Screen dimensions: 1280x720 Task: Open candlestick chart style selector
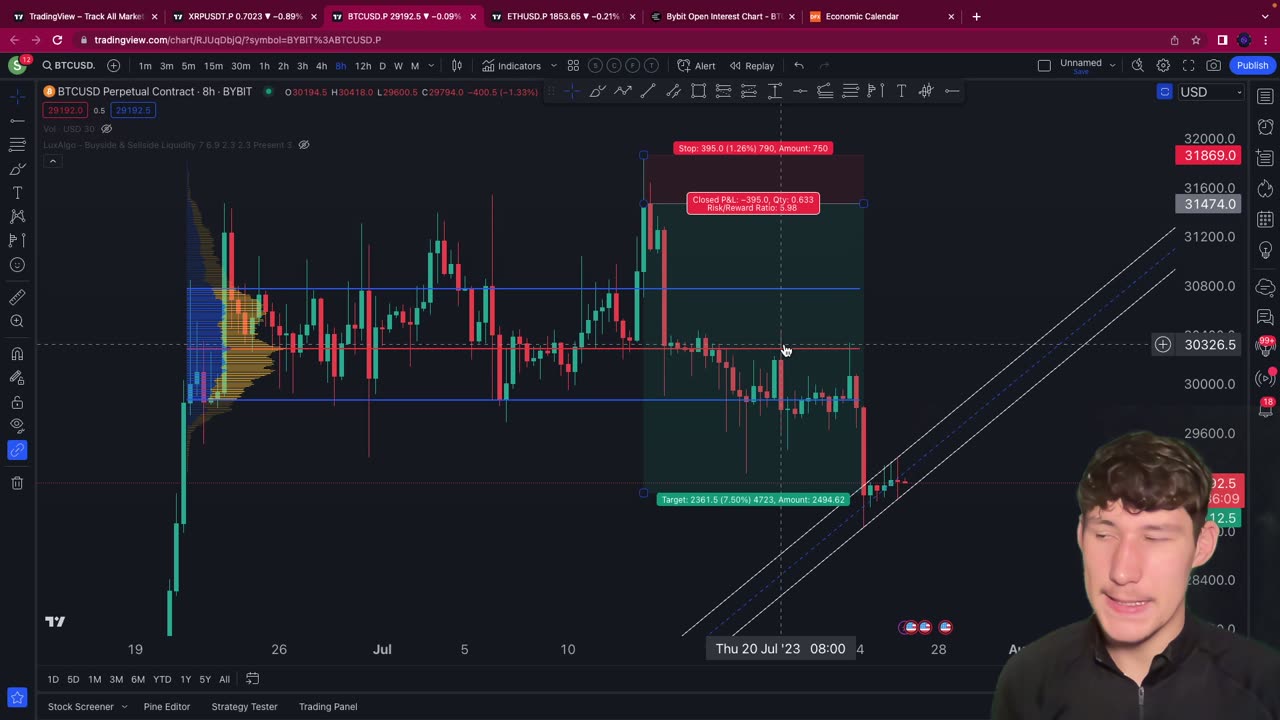(x=457, y=65)
